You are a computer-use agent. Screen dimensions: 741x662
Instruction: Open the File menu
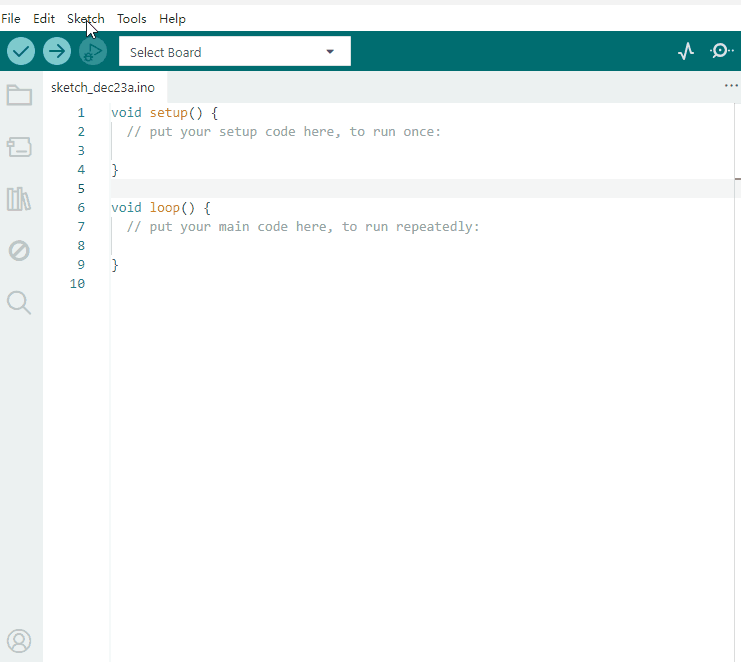click(11, 19)
